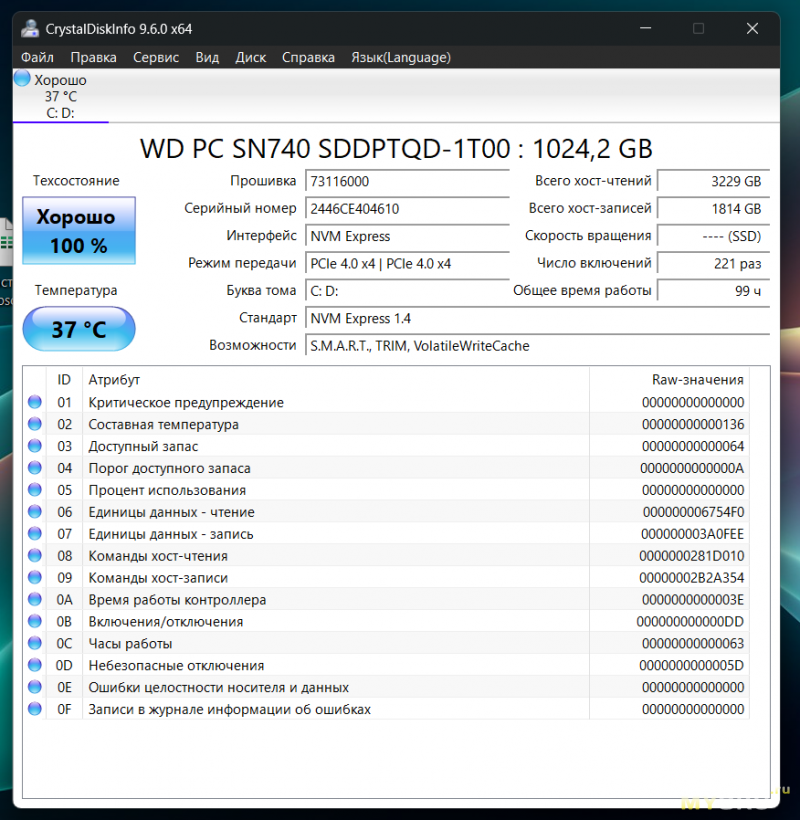Click the status orb for 'Единицы данных - запись'
This screenshot has height=820, width=800.
pyautogui.click(x=35, y=533)
